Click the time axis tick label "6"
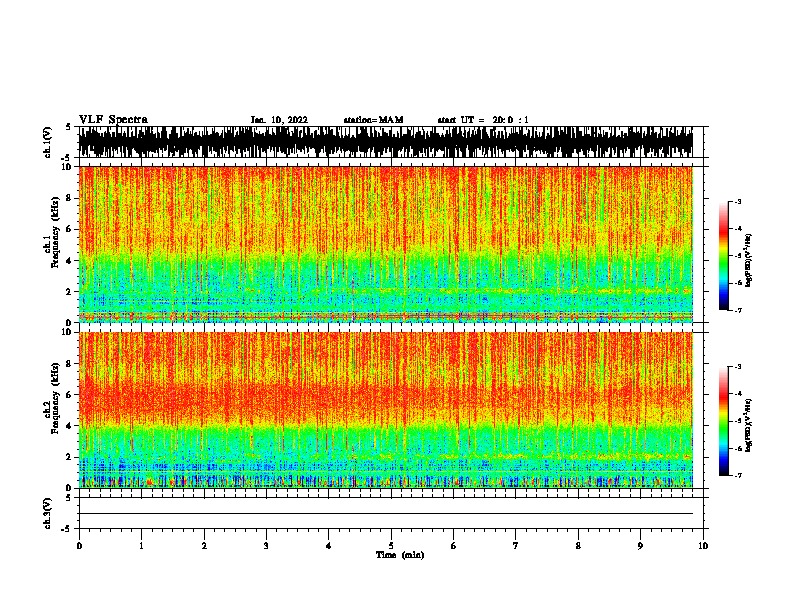792x612 pixels. pyautogui.click(x=454, y=546)
